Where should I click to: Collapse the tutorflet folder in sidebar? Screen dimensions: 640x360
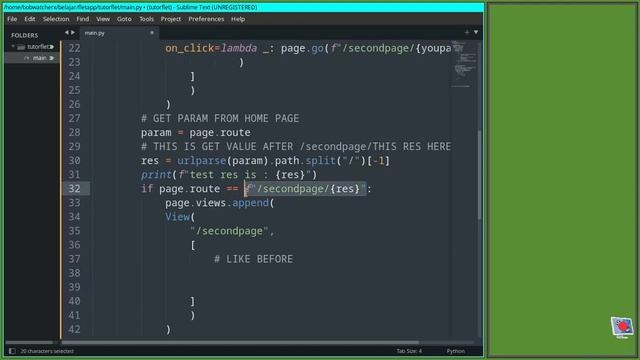pyautogui.click(x=13, y=47)
